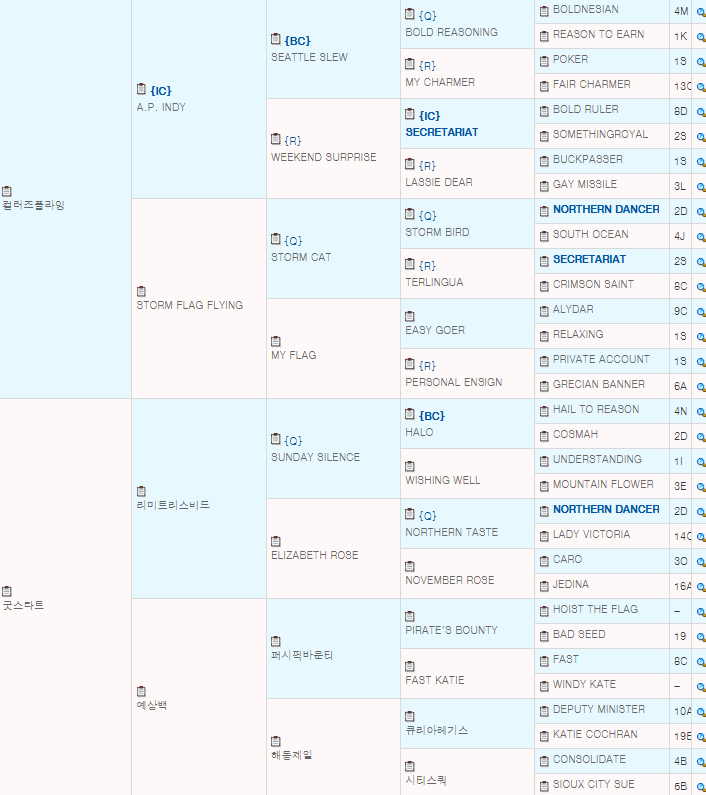Click clipboard icon beside SOUTH OCEAN

point(544,236)
